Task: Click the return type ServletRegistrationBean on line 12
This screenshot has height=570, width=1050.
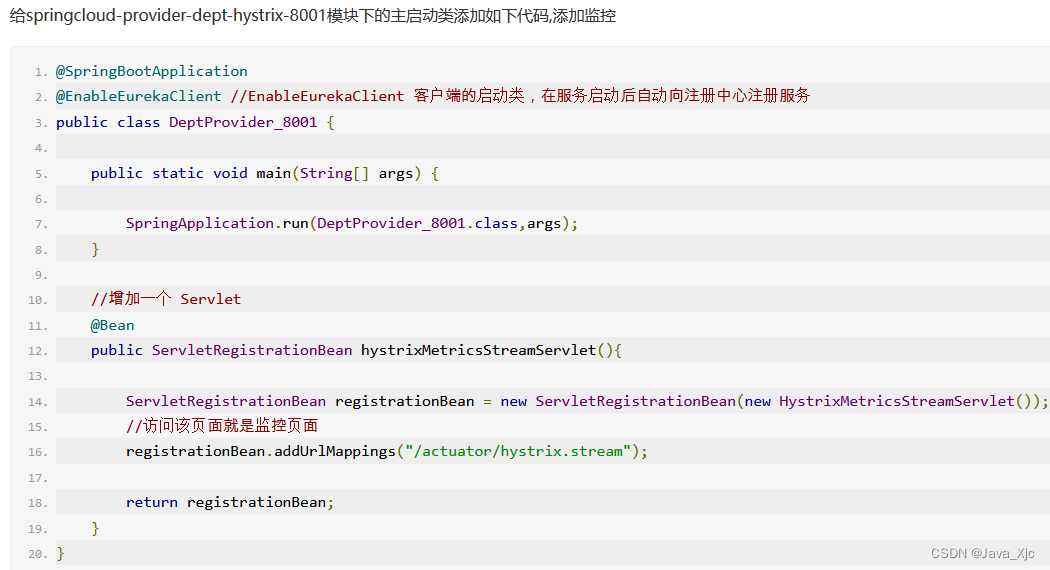Action: pyautogui.click(x=252, y=350)
